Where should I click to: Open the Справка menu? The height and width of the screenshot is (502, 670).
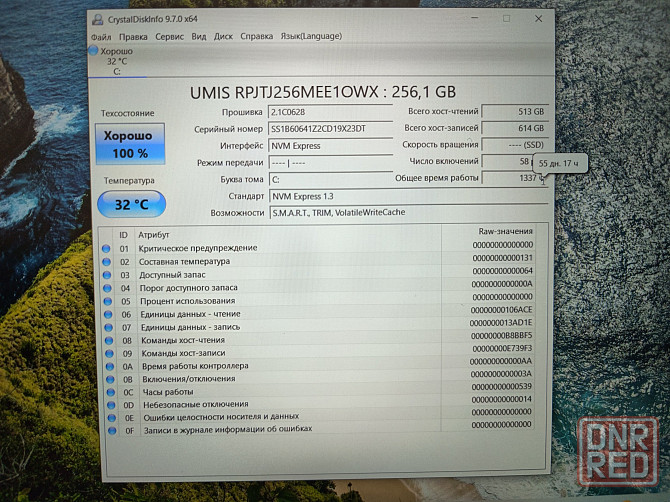coord(256,36)
